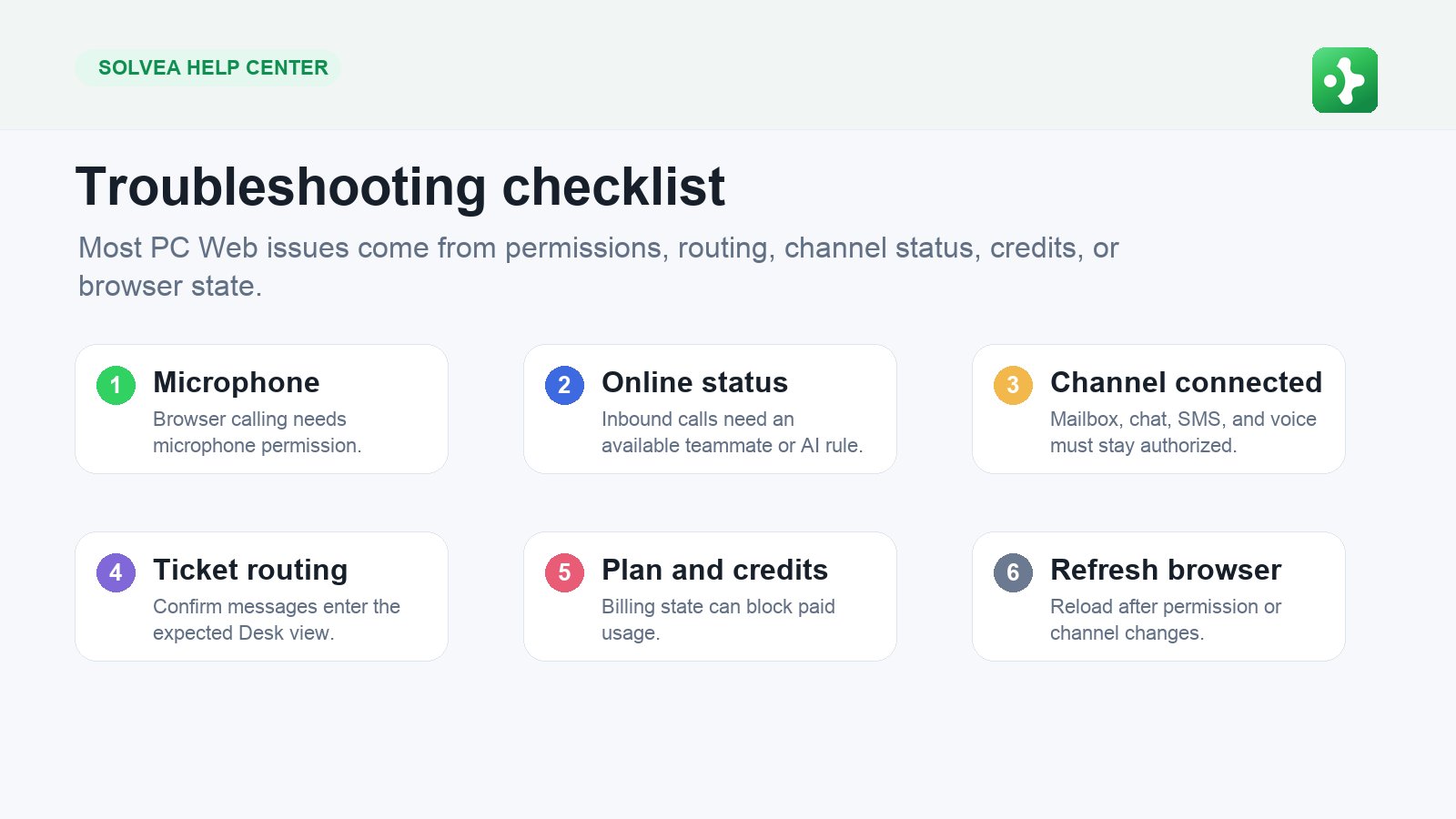Screen dimensions: 1456x819
Task: Click the green number 1 circle
Action: point(116,385)
